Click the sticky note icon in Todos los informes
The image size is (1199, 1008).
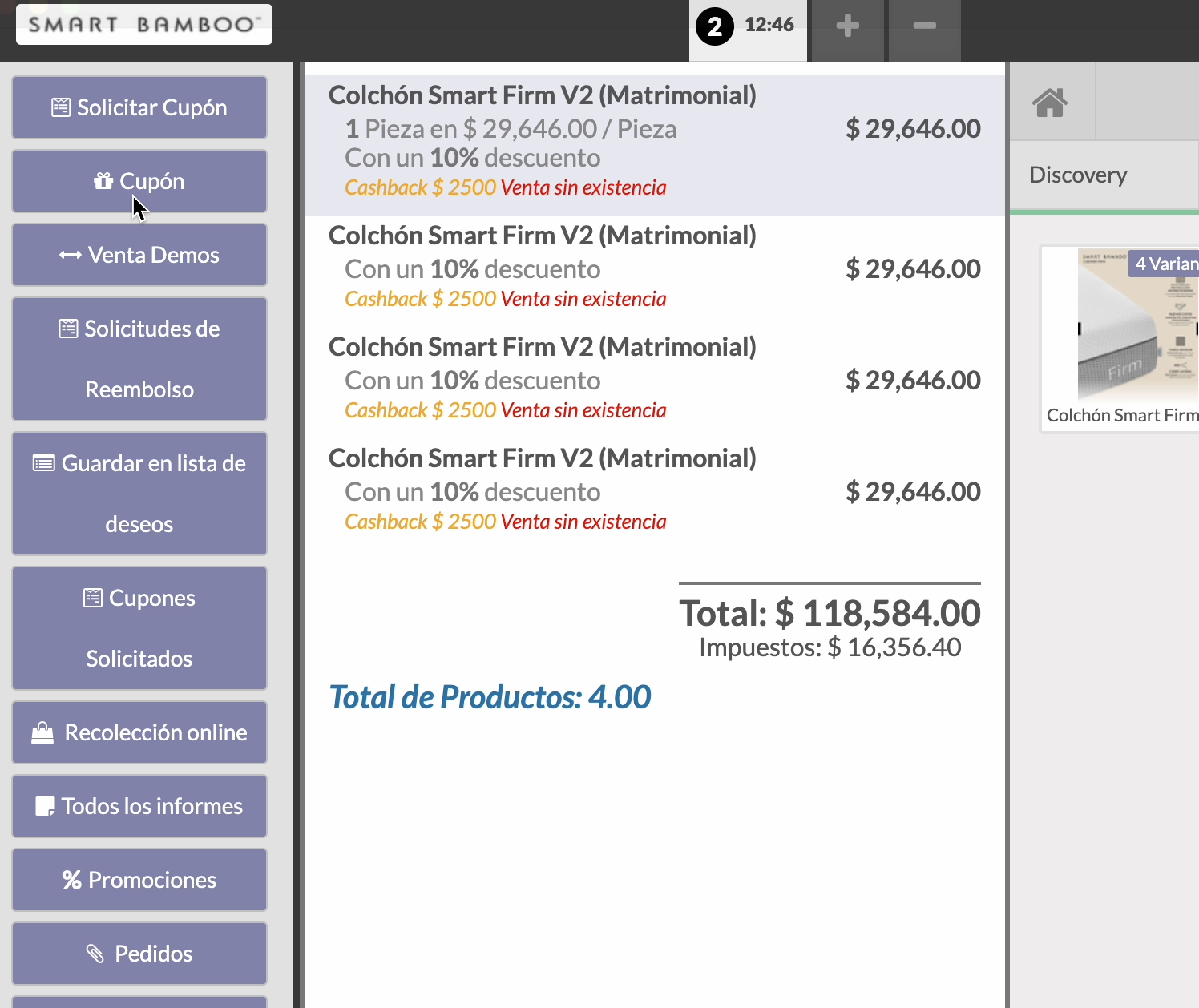tap(46, 806)
